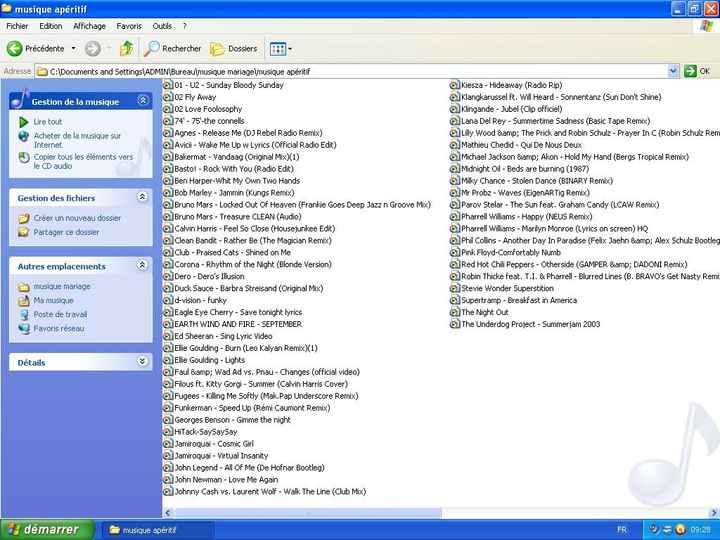Open the musique mariage location link

62,287
